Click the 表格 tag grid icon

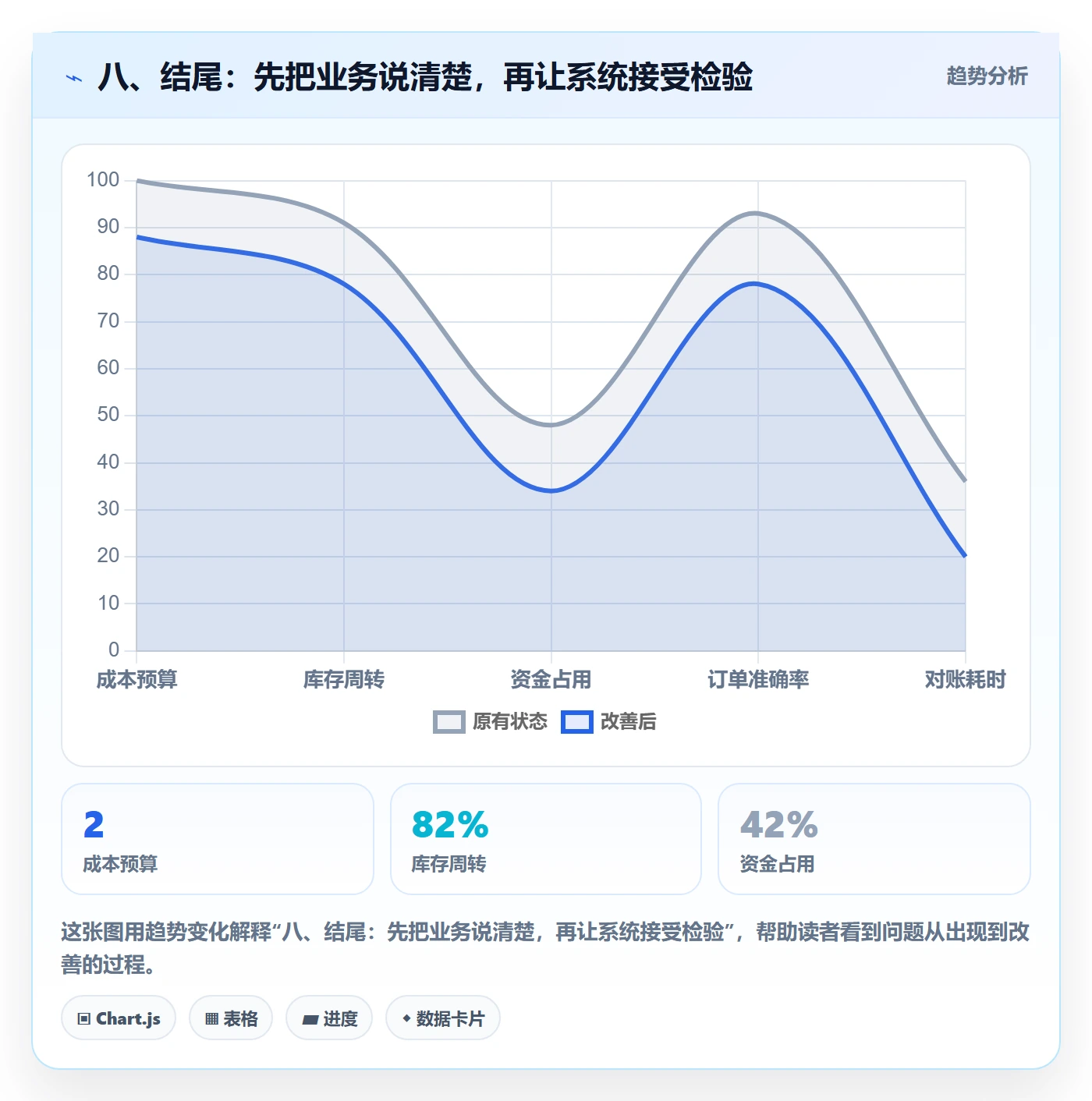click(x=211, y=1019)
